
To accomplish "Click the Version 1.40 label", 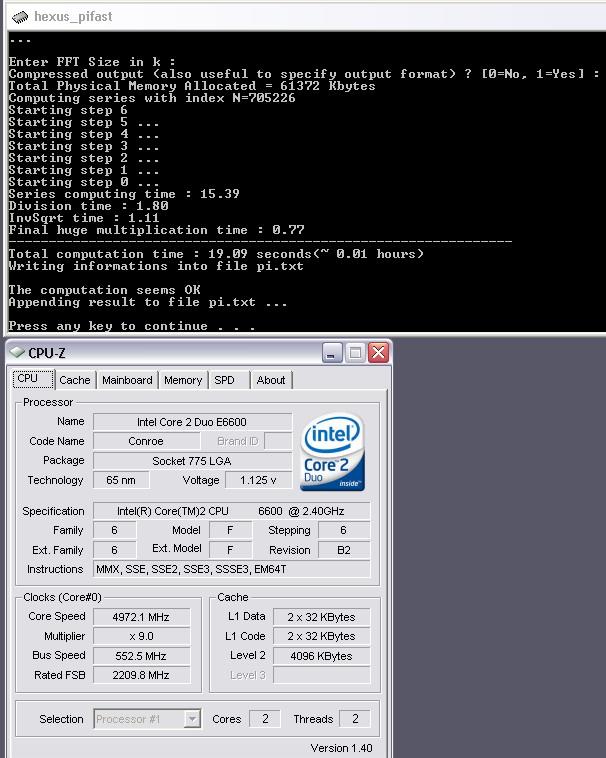I will (341, 748).
